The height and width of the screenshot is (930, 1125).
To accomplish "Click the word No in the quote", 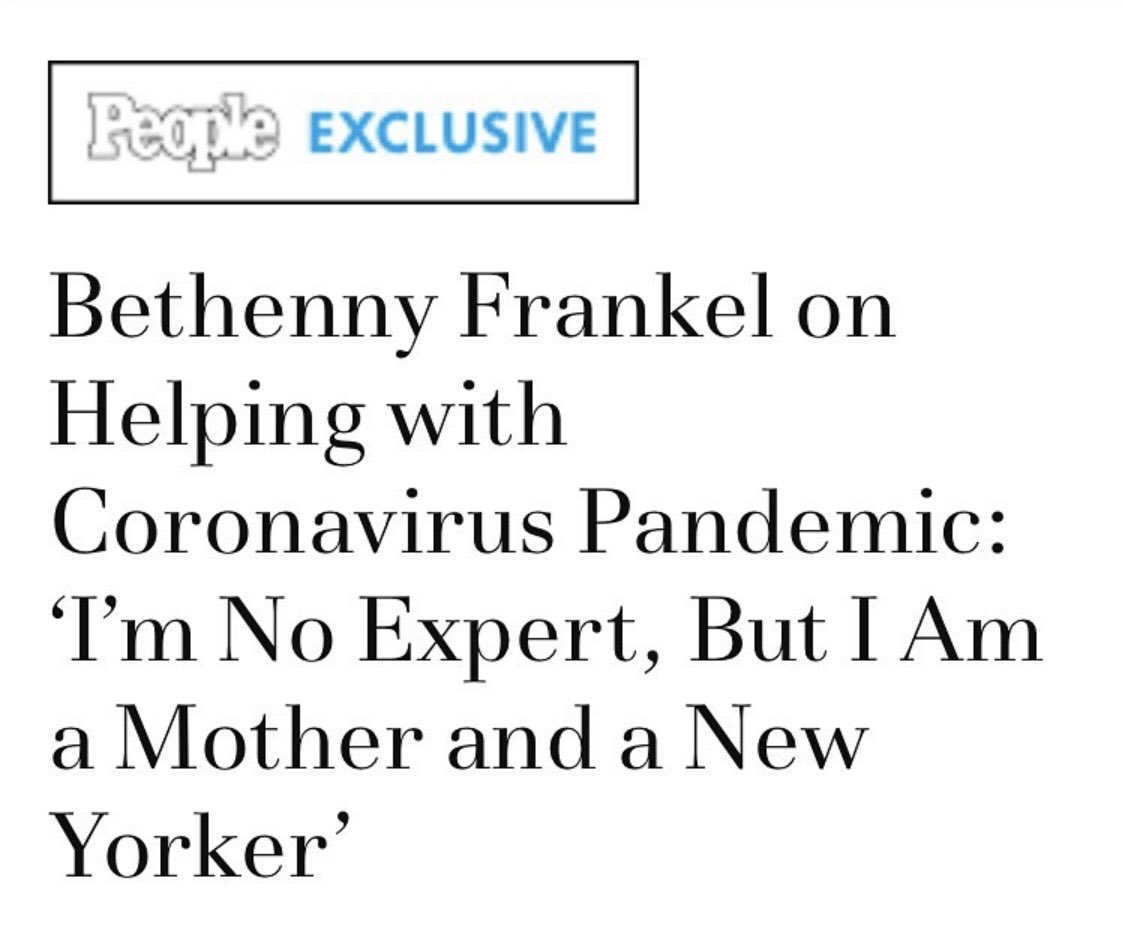I will 276,629.
